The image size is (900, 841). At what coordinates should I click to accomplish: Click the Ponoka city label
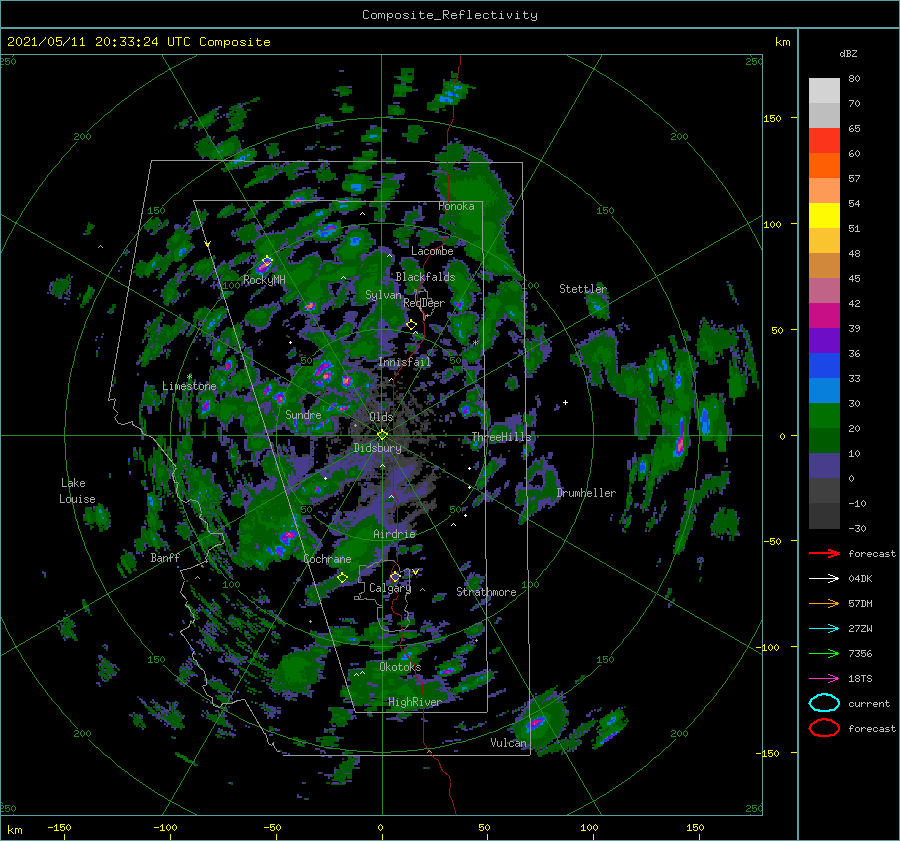(x=456, y=206)
